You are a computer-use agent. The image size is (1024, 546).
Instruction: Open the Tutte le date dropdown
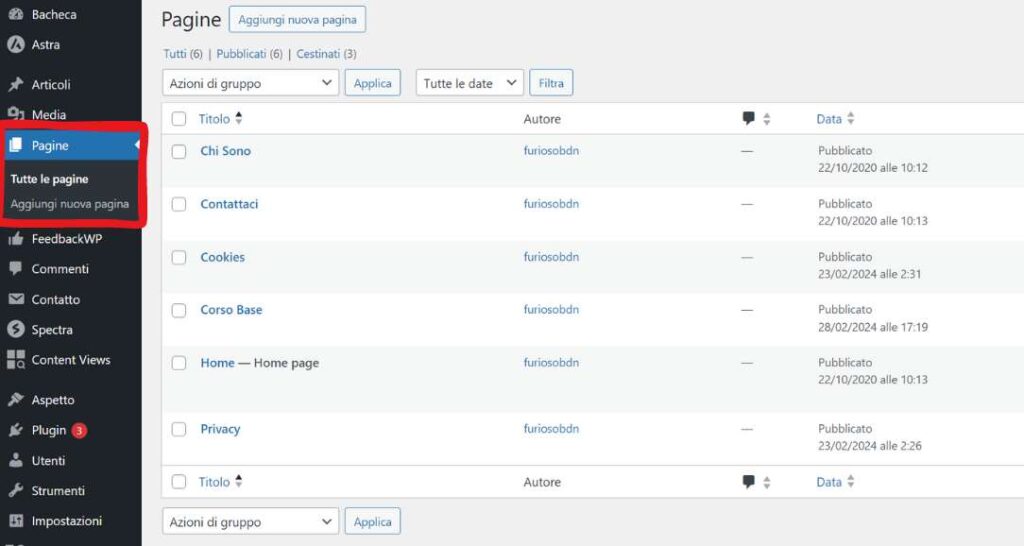click(470, 83)
